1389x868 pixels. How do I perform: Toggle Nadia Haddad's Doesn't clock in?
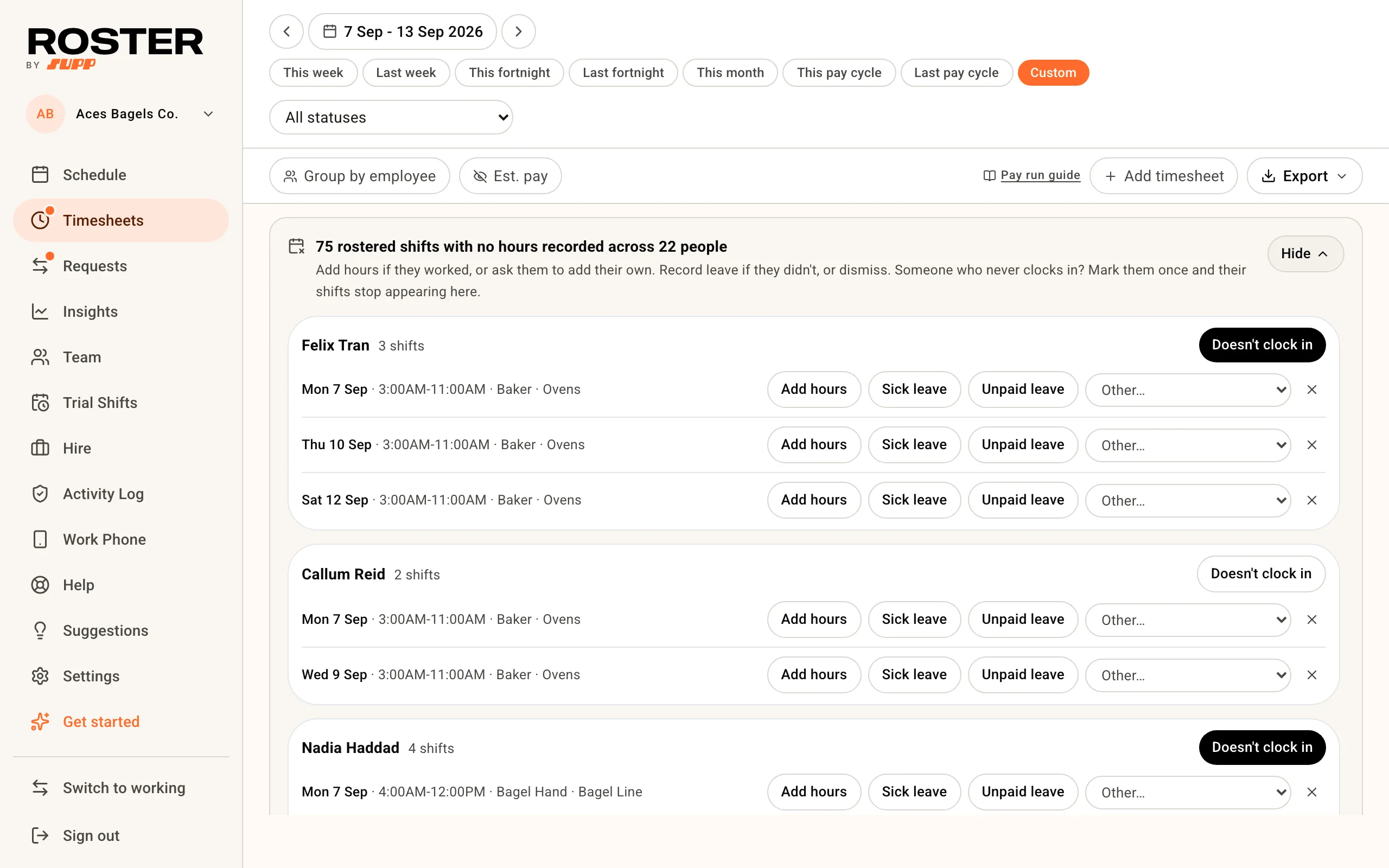pos(1262,747)
